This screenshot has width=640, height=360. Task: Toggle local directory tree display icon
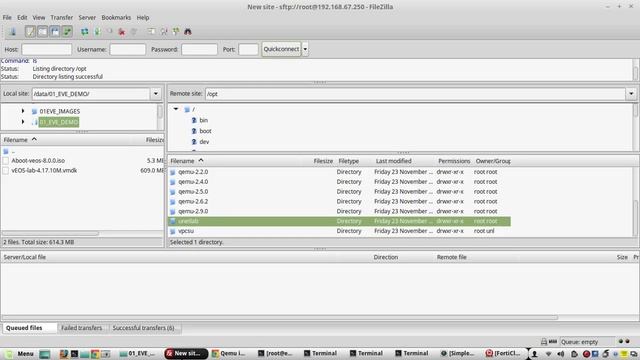(42, 31)
